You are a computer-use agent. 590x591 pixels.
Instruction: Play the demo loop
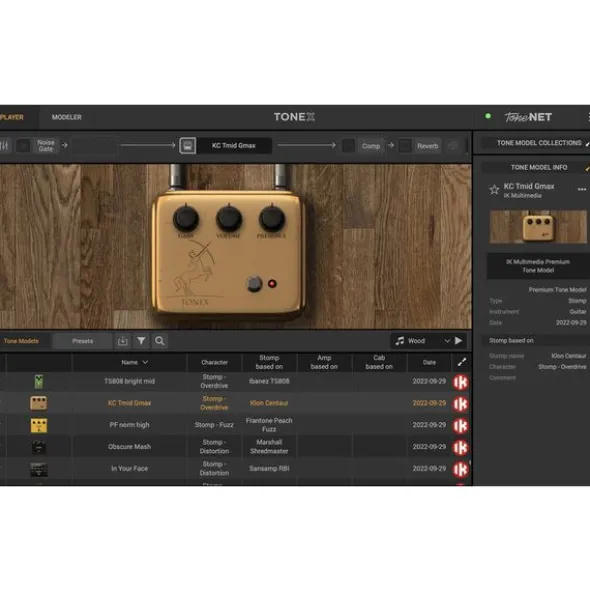point(459,341)
